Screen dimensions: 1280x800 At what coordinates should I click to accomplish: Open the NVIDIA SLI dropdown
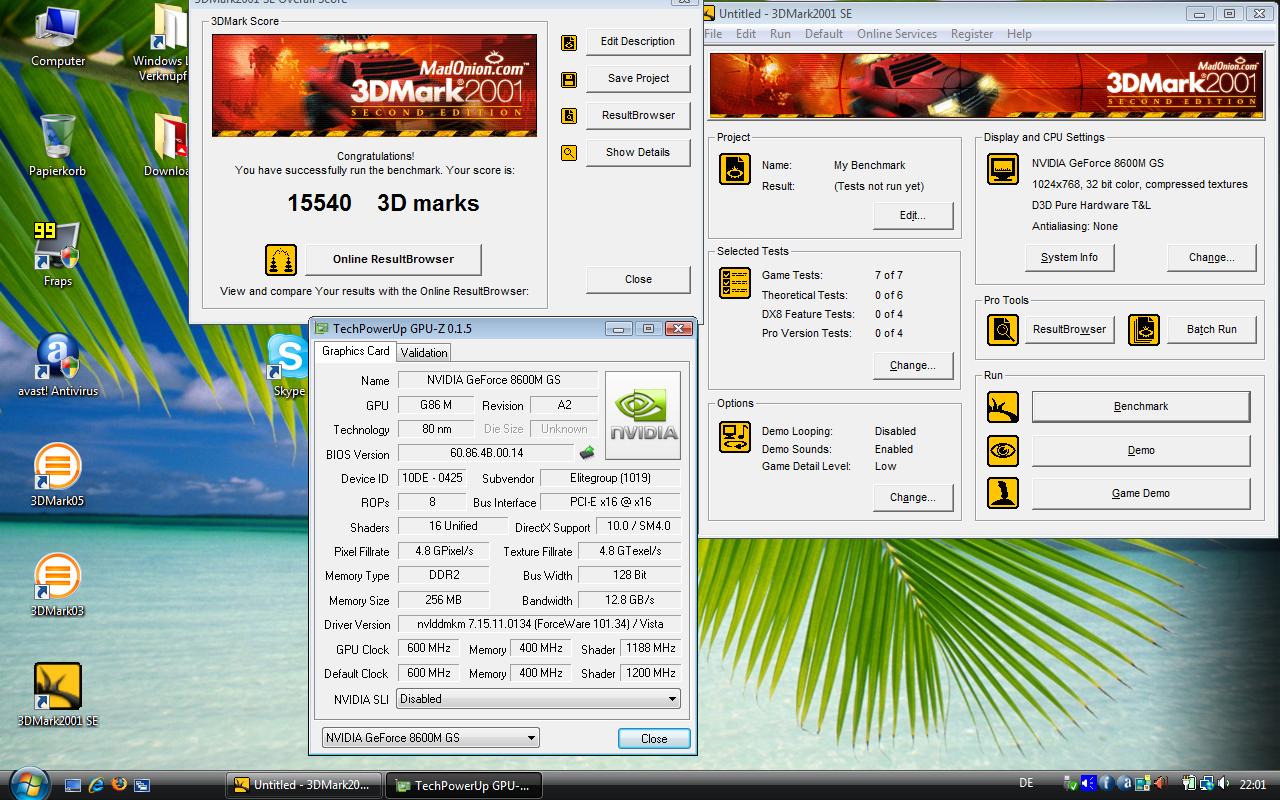(x=539, y=699)
